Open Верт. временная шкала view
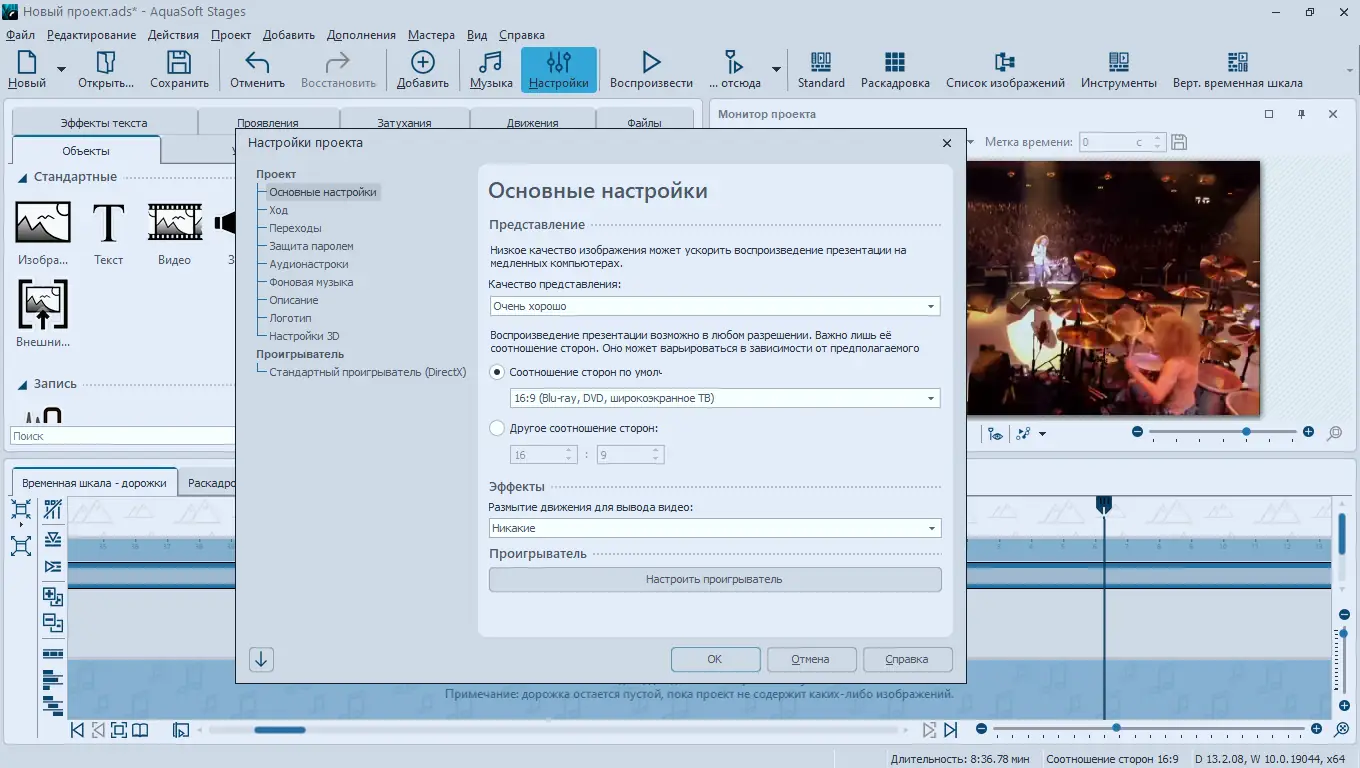The height and width of the screenshot is (768, 1360). click(1237, 70)
